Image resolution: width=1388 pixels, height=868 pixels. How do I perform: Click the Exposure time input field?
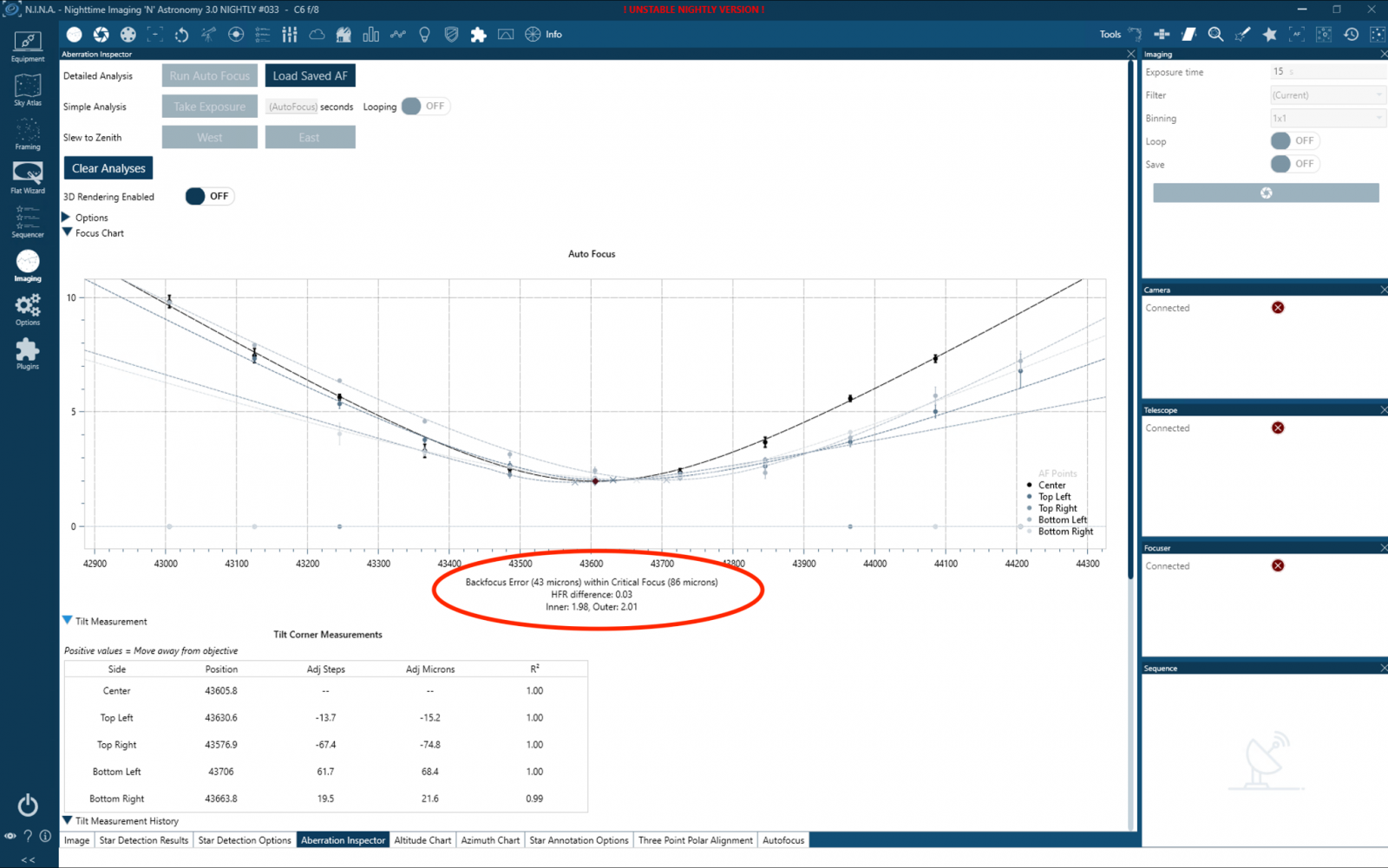[x=1327, y=72]
